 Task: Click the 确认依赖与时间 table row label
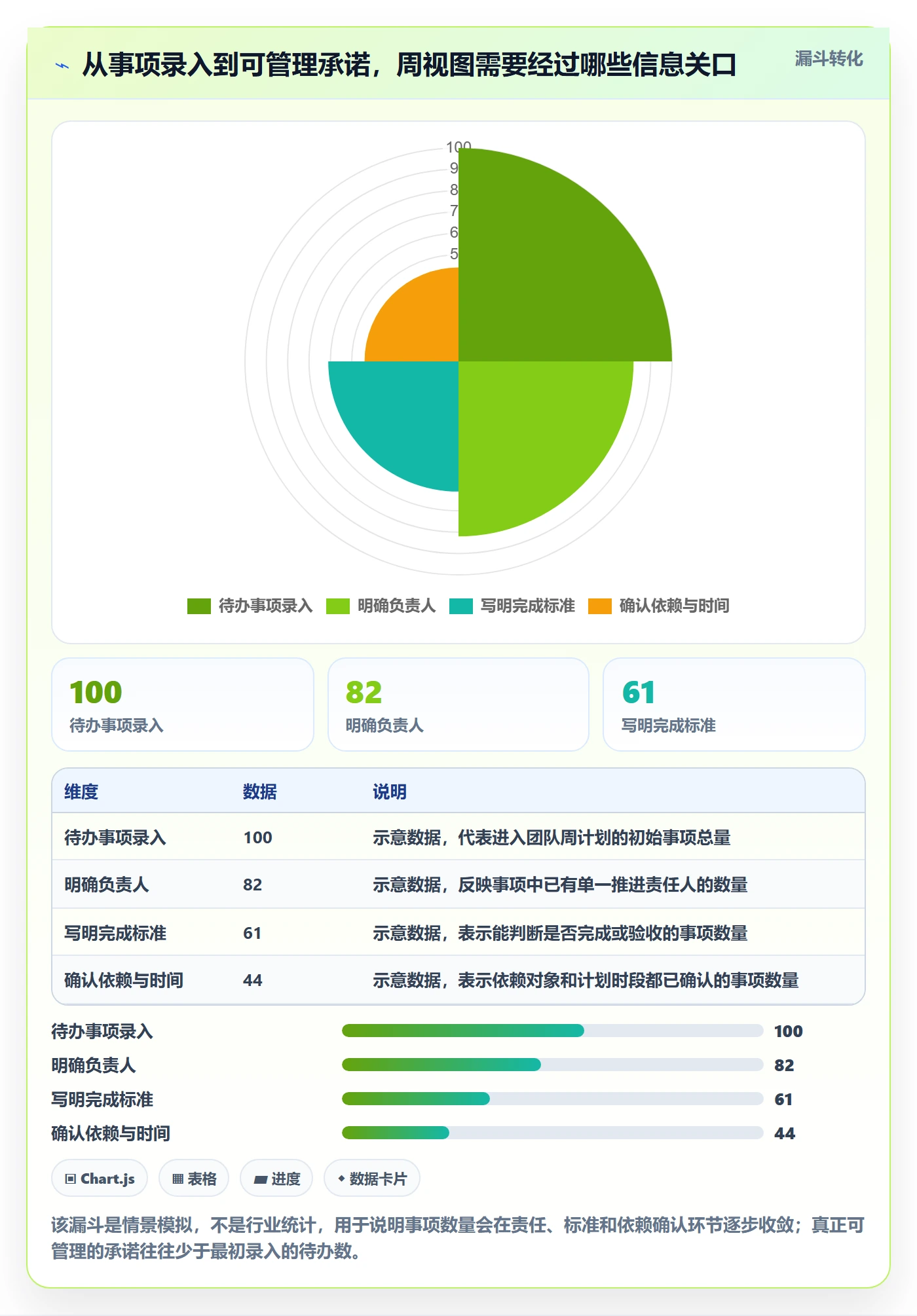point(124,980)
